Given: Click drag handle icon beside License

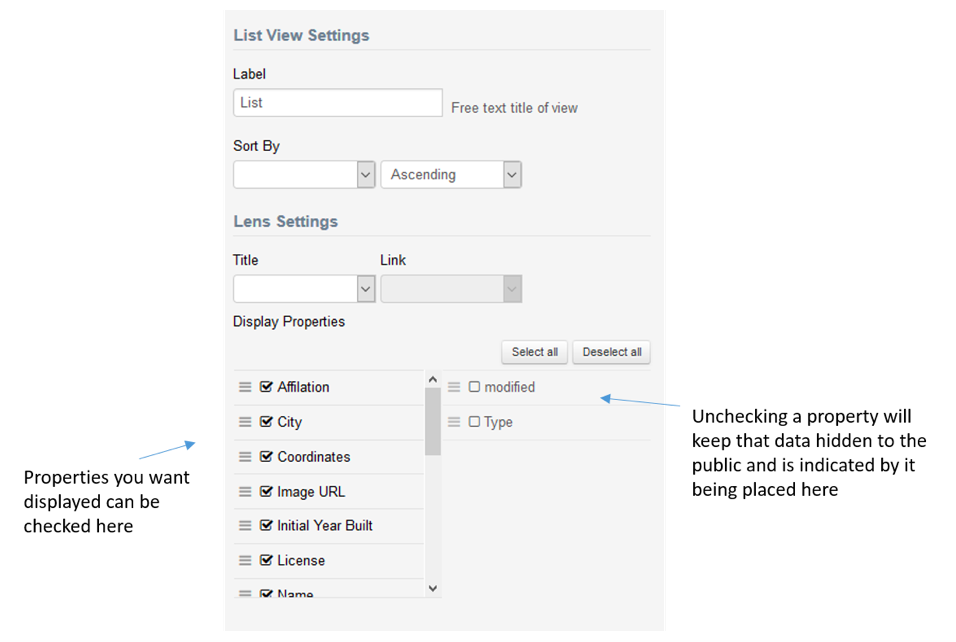Looking at the screenshot, I should 245,561.
